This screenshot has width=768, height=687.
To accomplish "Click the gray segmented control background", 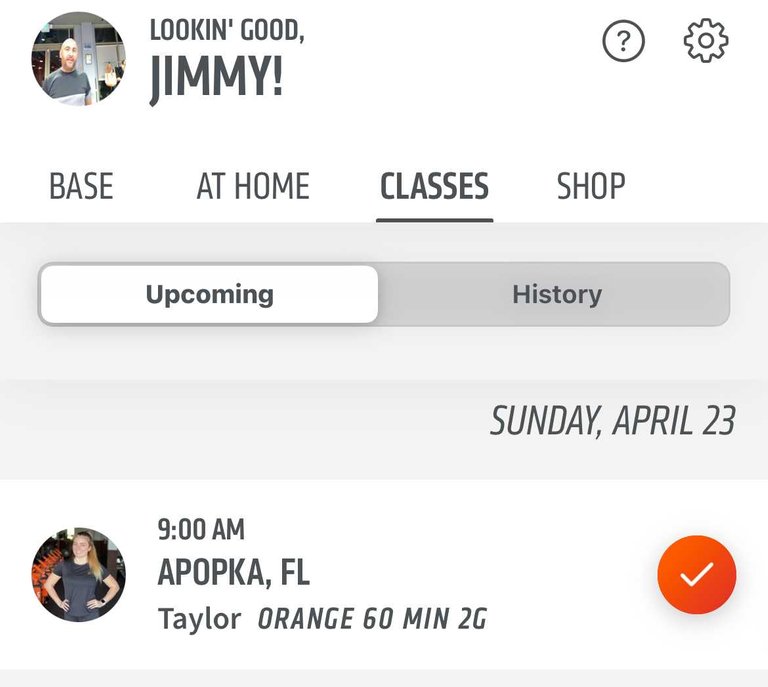I will tap(384, 294).
